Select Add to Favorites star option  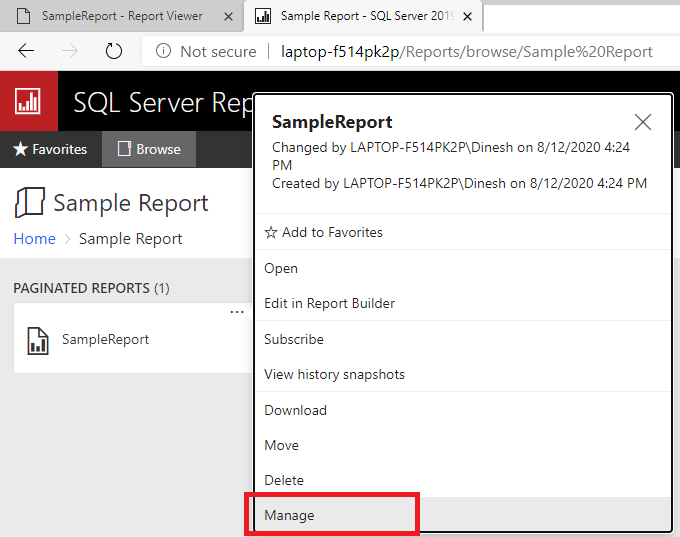(323, 232)
